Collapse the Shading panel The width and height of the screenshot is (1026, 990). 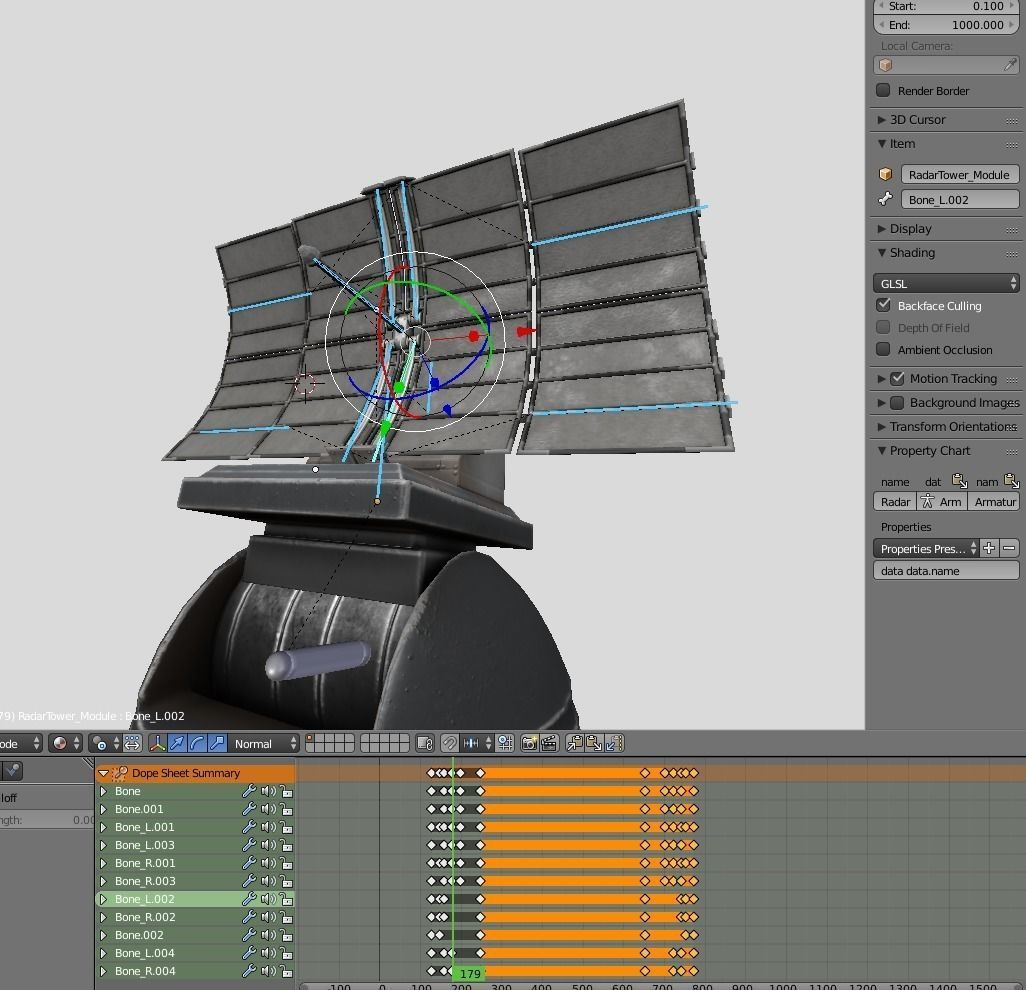[882, 253]
